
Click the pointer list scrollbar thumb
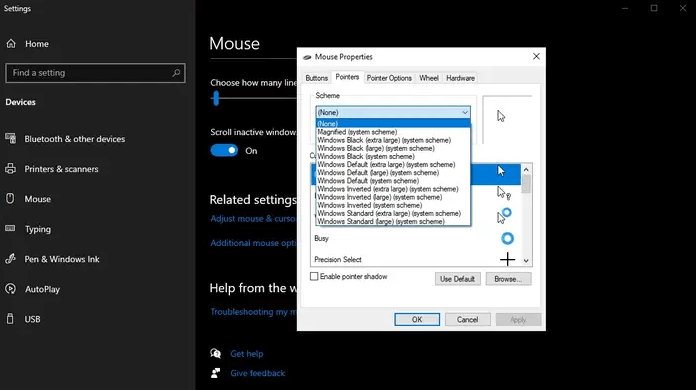[526, 184]
